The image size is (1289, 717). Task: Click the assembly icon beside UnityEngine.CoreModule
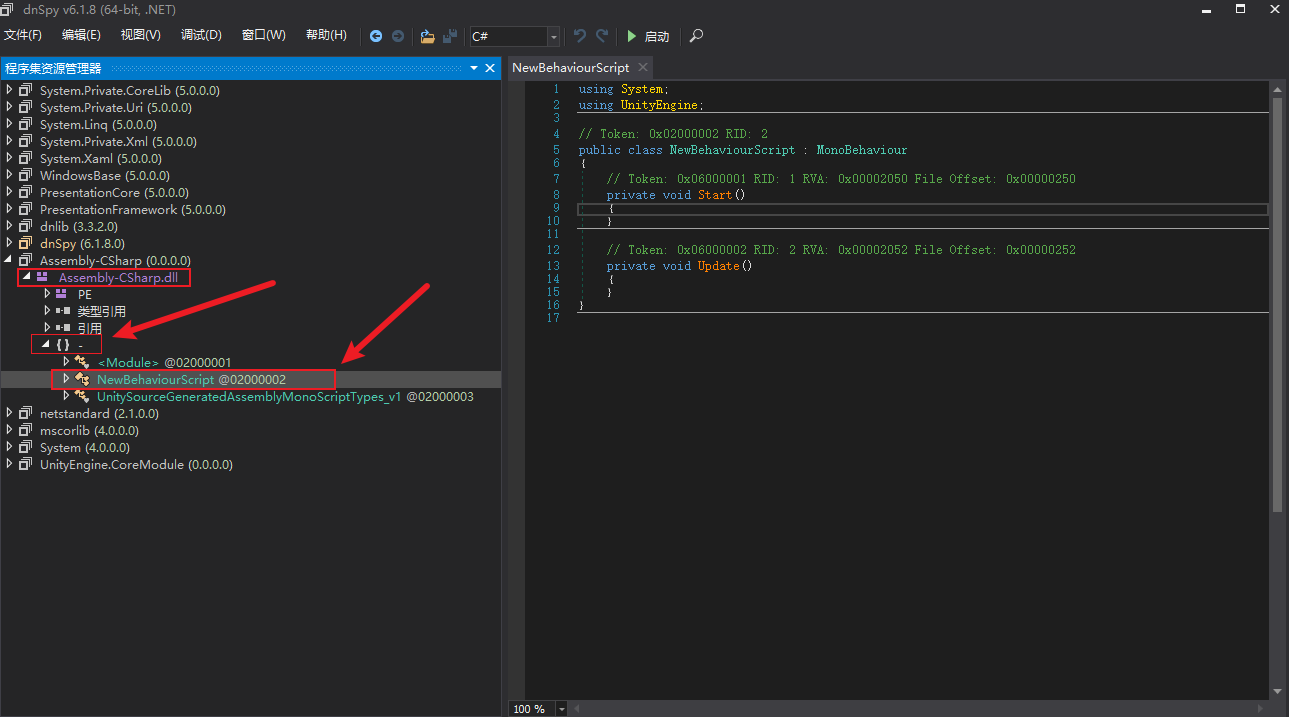[x=26, y=464]
